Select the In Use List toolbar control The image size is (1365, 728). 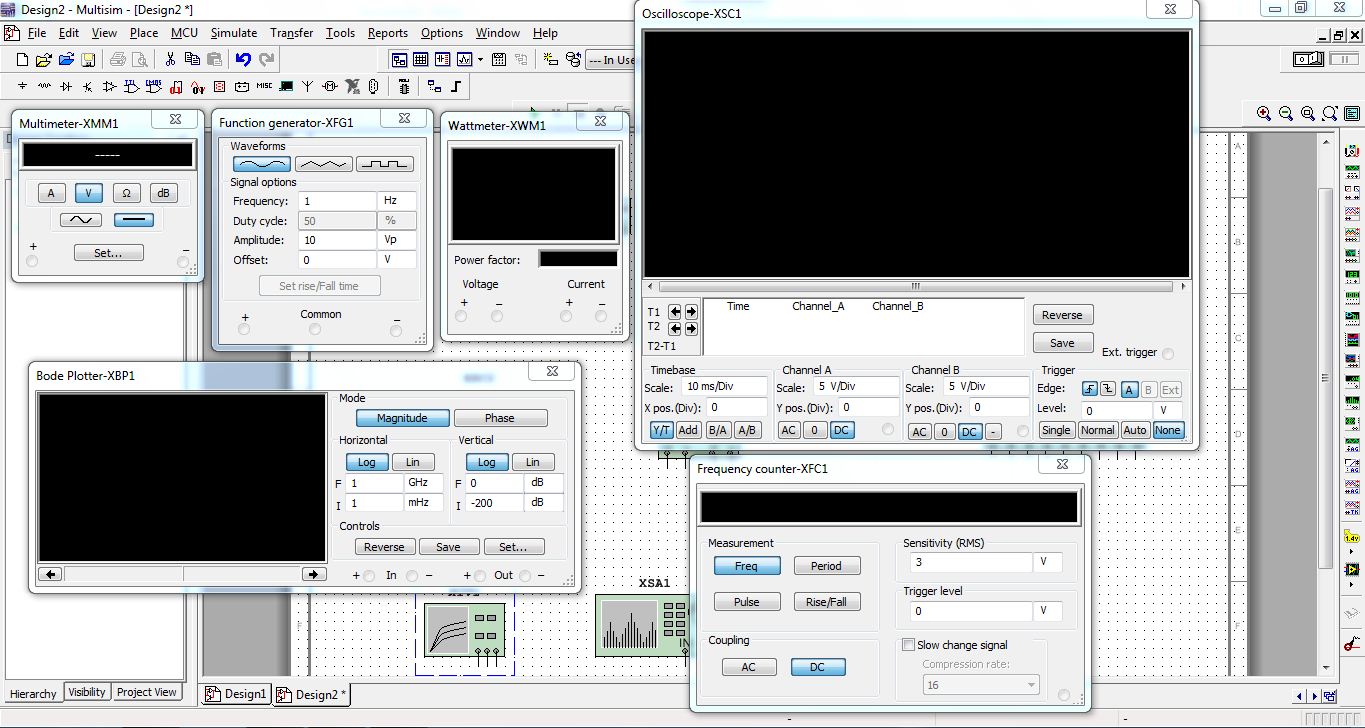click(x=612, y=59)
